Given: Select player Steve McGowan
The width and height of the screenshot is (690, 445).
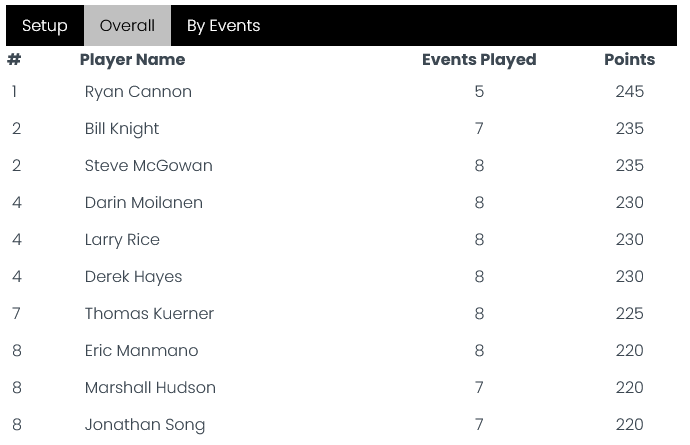Looking at the screenshot, I should coord(149,165).
